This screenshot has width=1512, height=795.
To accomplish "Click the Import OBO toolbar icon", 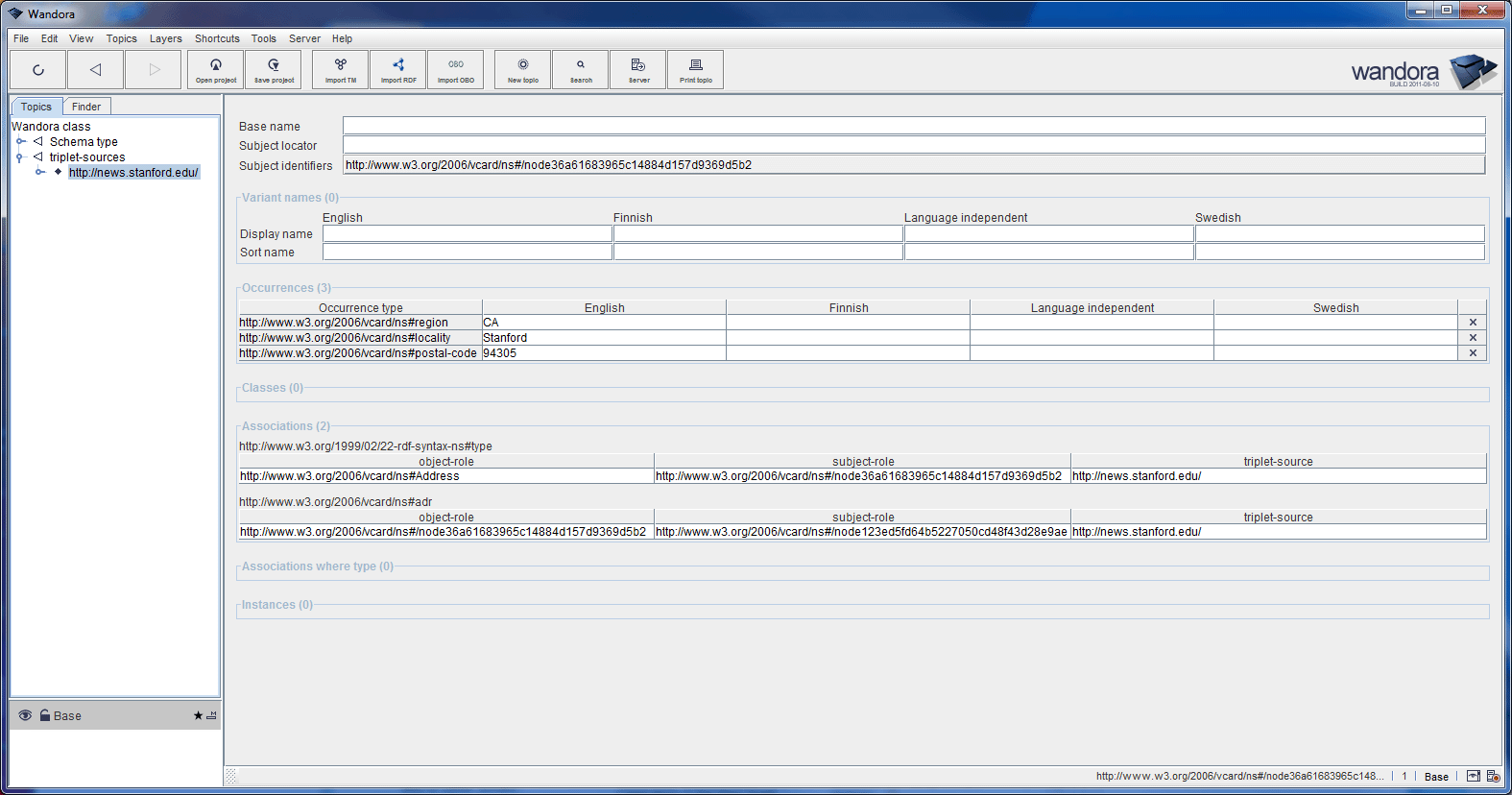I will (456, 69).
